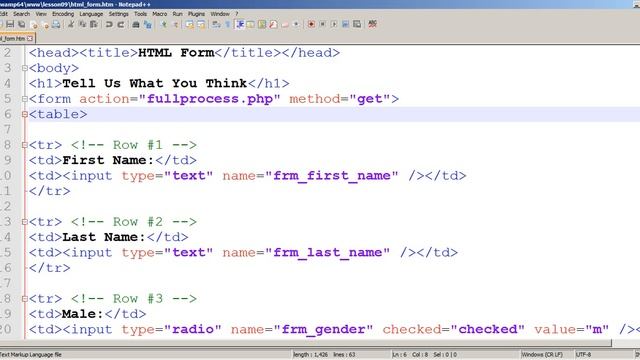Start macro recording with red record icon

click(x=311, y=24)
